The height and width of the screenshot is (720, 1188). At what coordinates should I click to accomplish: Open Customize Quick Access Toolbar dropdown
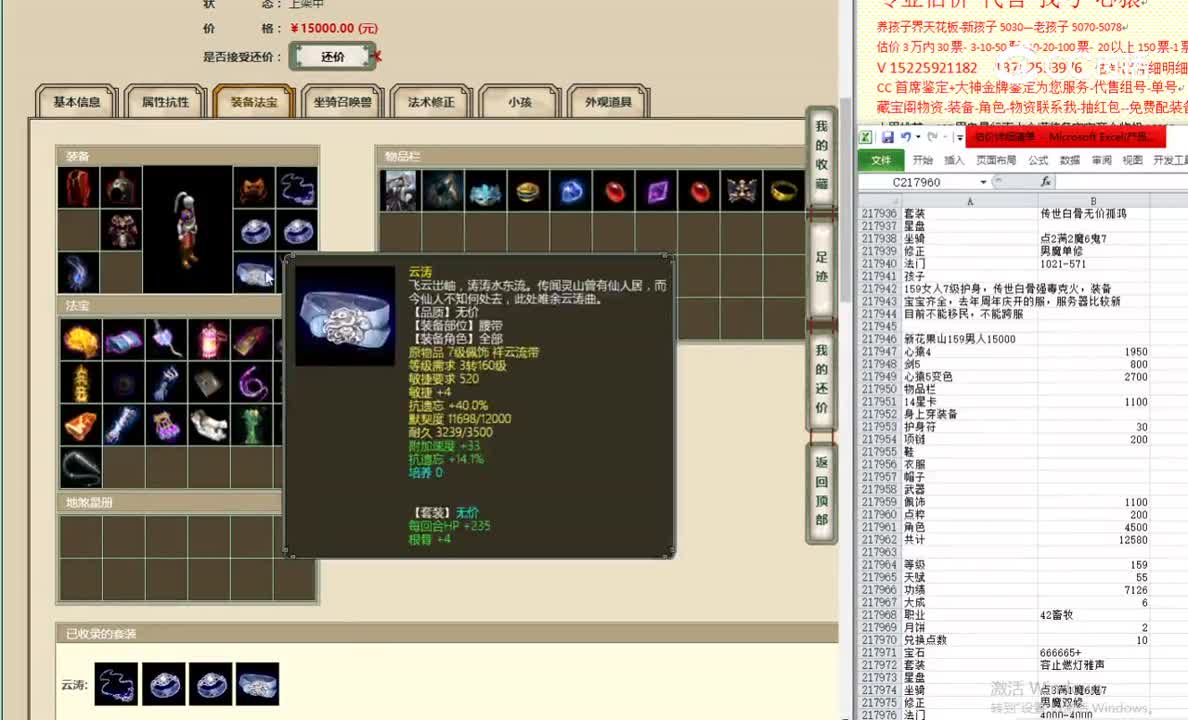[x=959, y=138]
